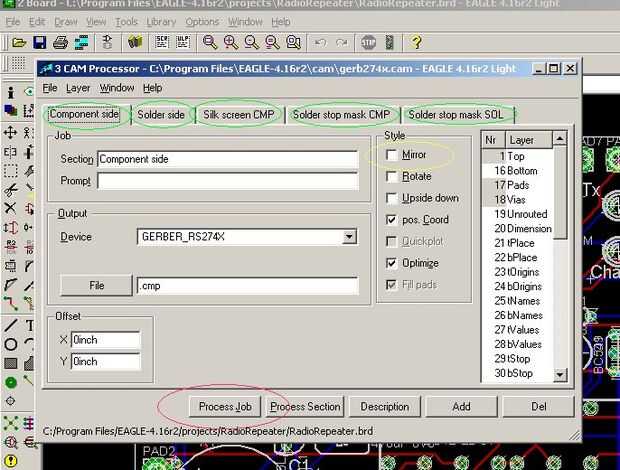Open the Device GERBER_RS274X dropdown
The width and height of the screenshot is (620, 470).
pyautogui.click(x=349, y=237)
